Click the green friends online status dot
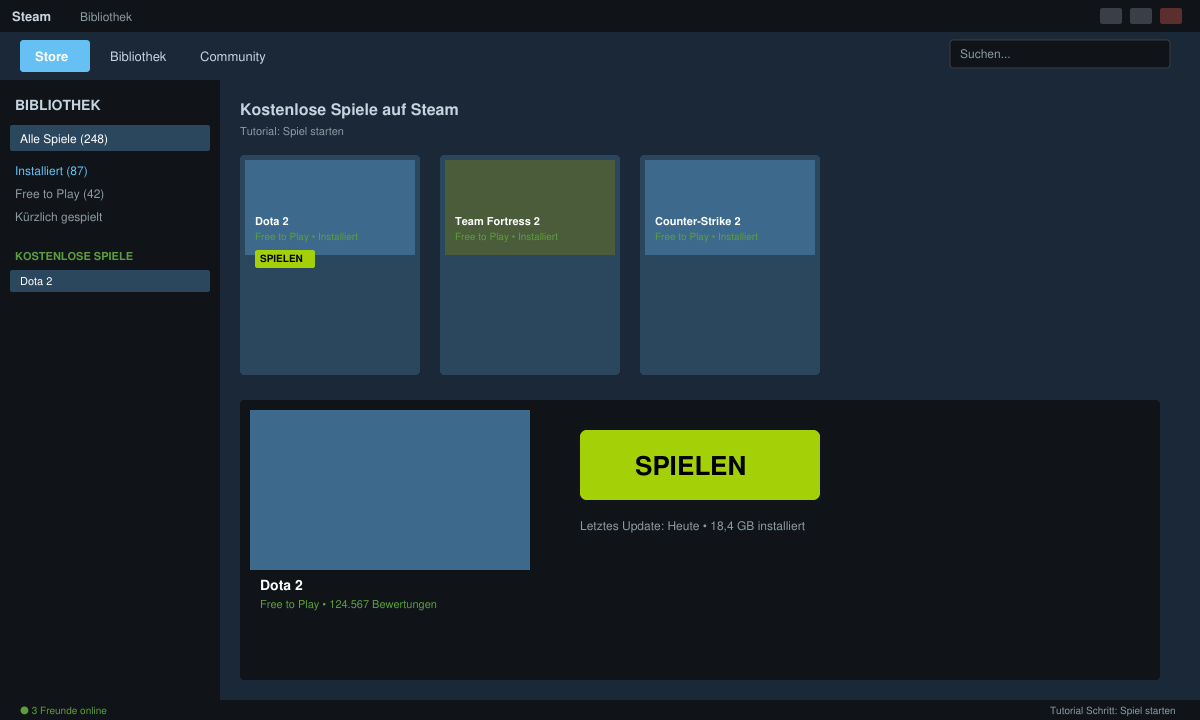The image size is (1200, 720). 24,711
